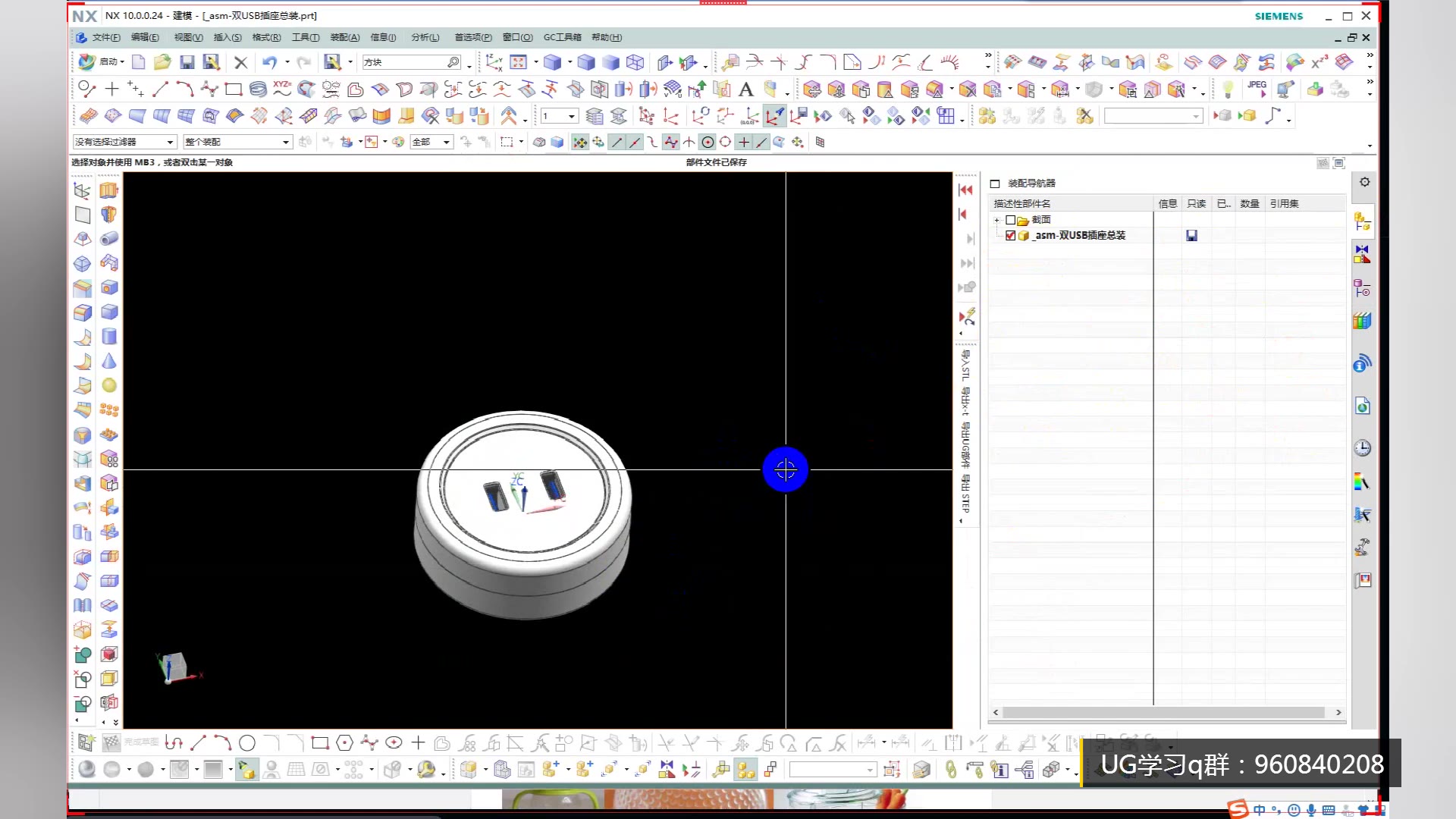The image size is (1456, 819).
Task: Click the JPEG export icon
Action: point(1257,88)
